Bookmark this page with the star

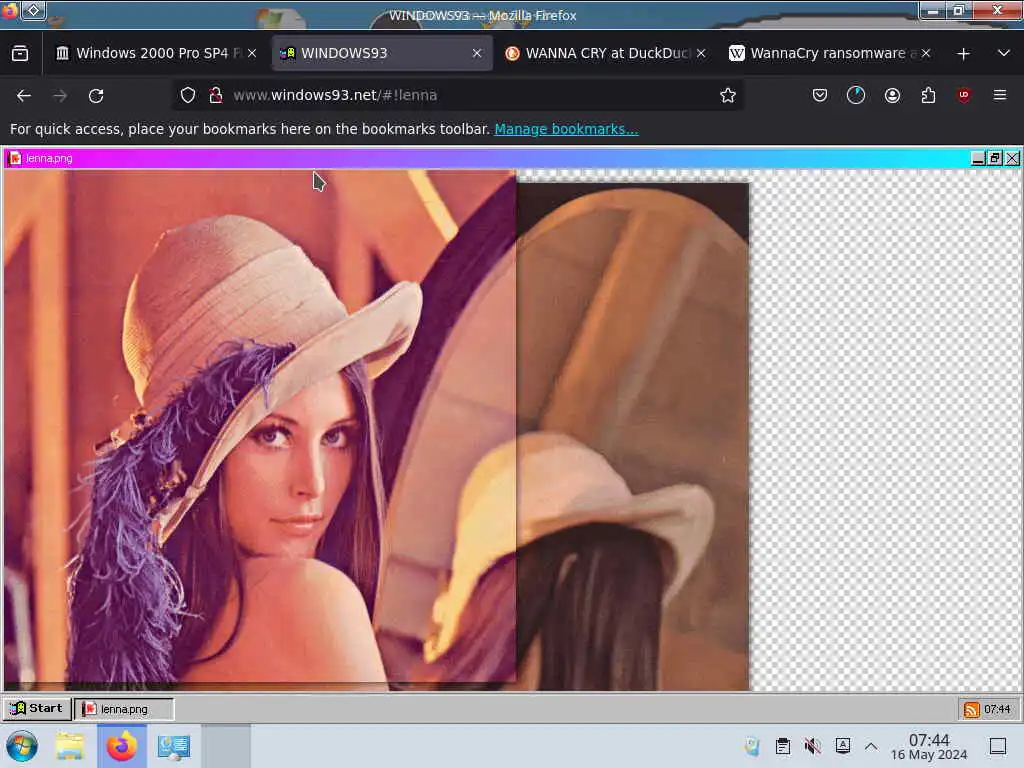click(x=728, y=95)
